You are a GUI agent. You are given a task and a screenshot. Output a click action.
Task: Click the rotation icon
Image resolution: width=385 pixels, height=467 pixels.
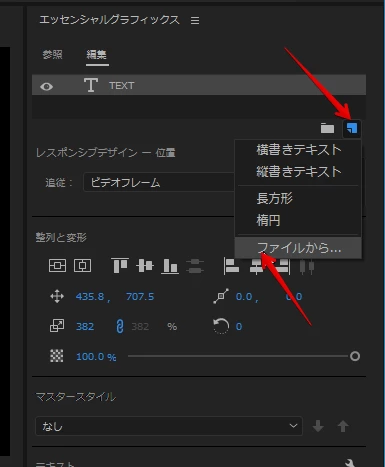(x=221, y=326)
